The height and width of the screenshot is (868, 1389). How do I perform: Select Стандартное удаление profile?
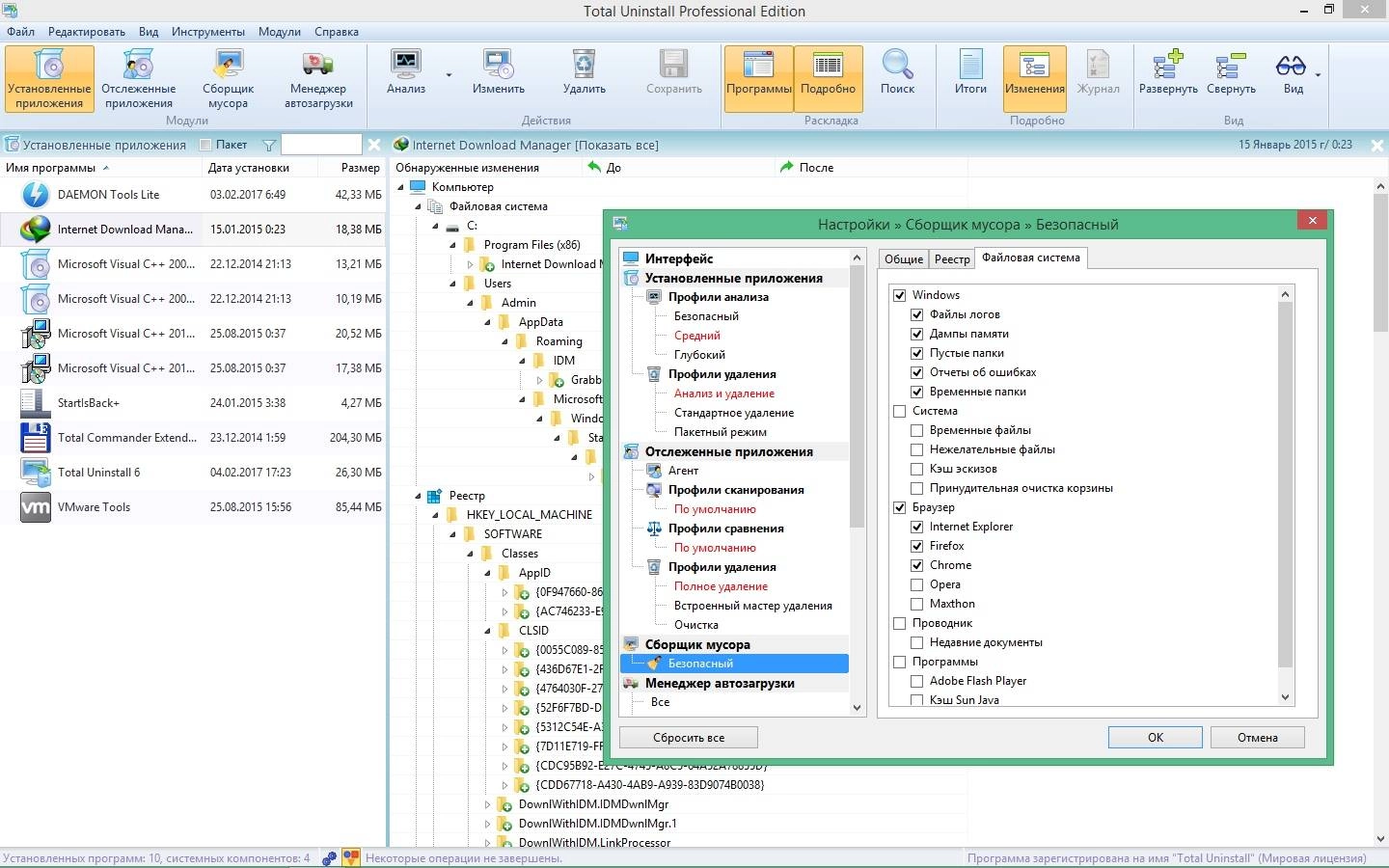tap(734, 413)
